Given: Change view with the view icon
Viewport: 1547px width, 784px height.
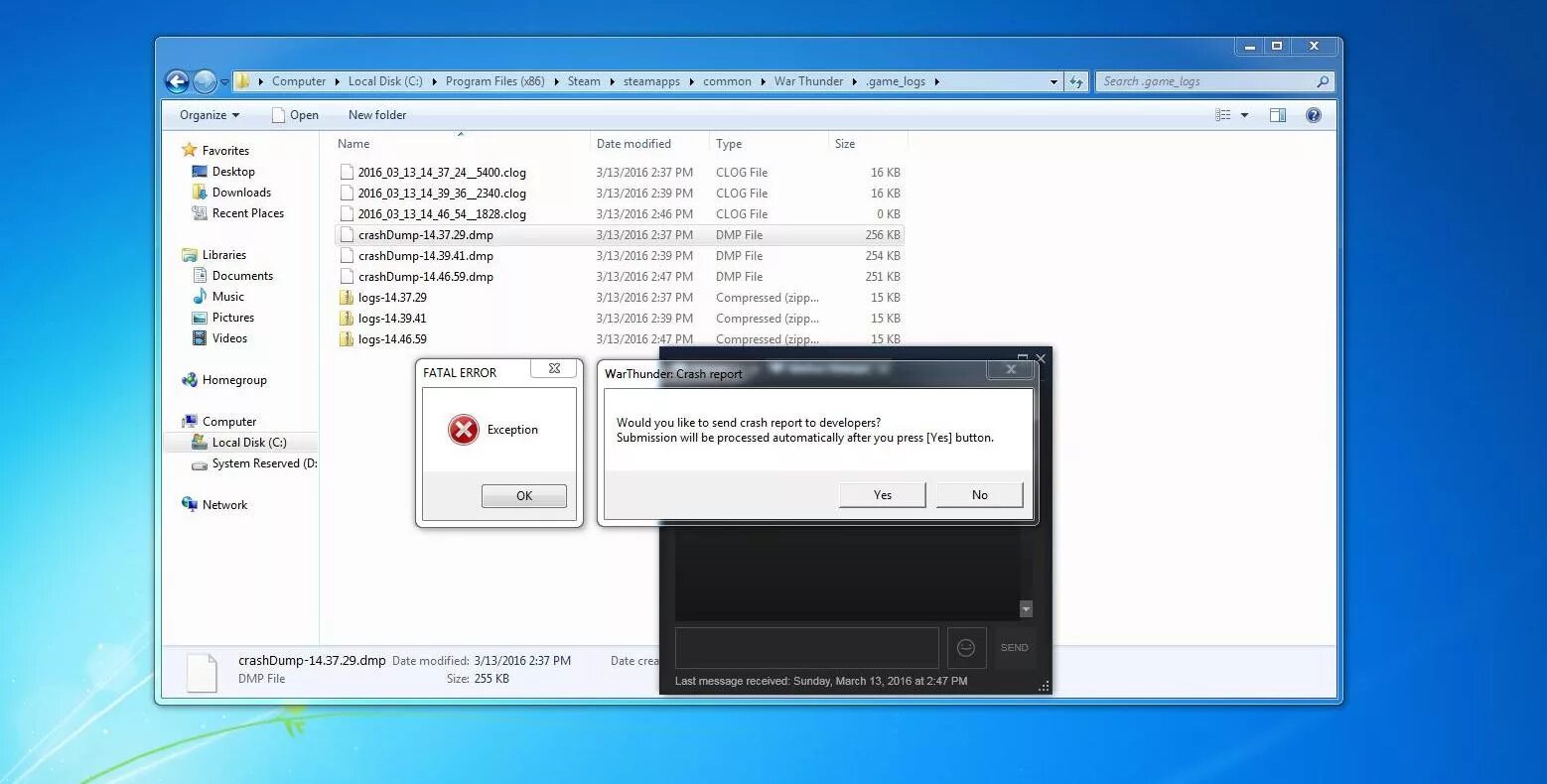Looking at the screenshot, I should pyautogui.click(x=1223, y=115).
